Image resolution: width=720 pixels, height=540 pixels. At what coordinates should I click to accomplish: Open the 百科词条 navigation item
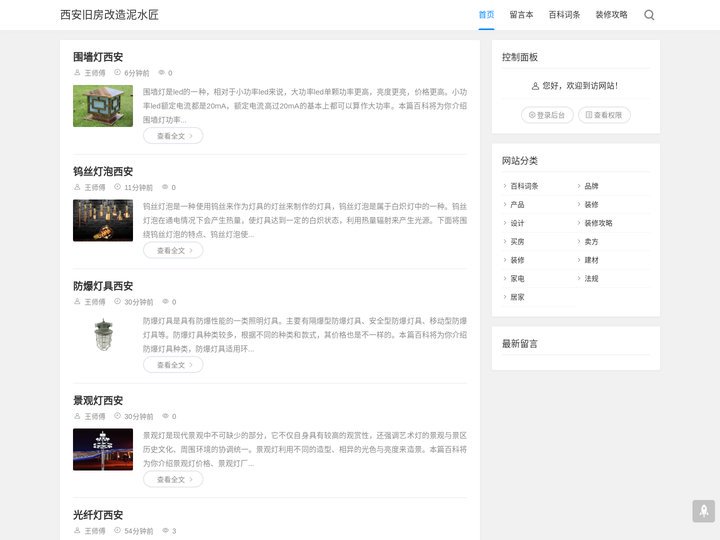[x=564, y=15]
